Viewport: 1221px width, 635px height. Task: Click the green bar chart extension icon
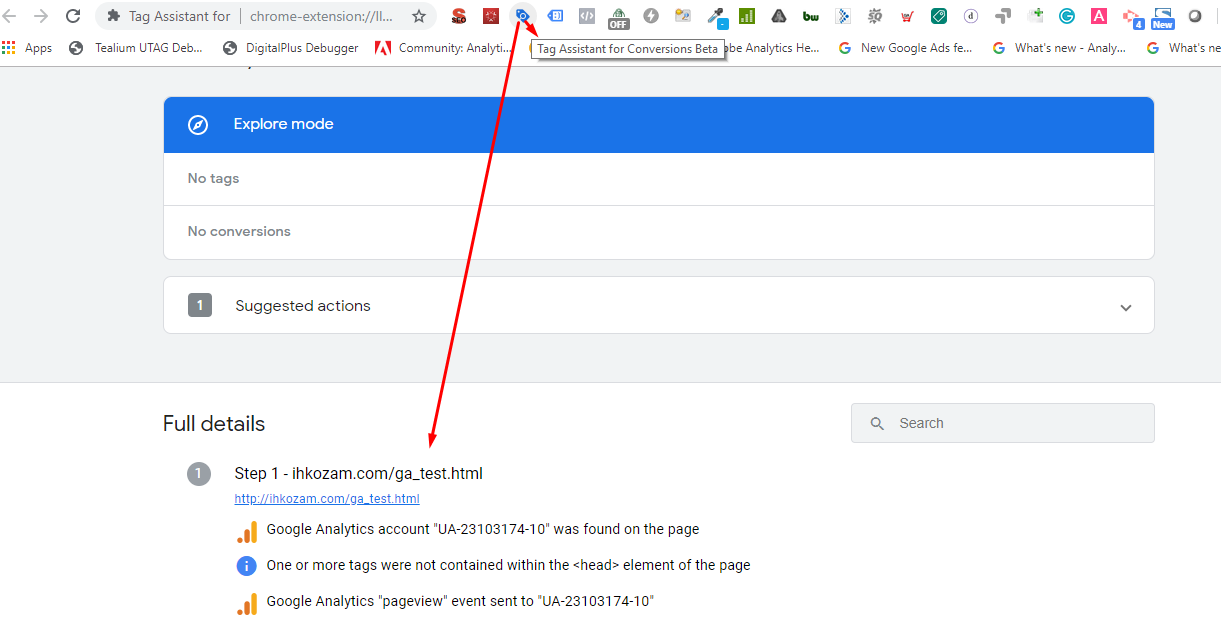coord(747,16)
